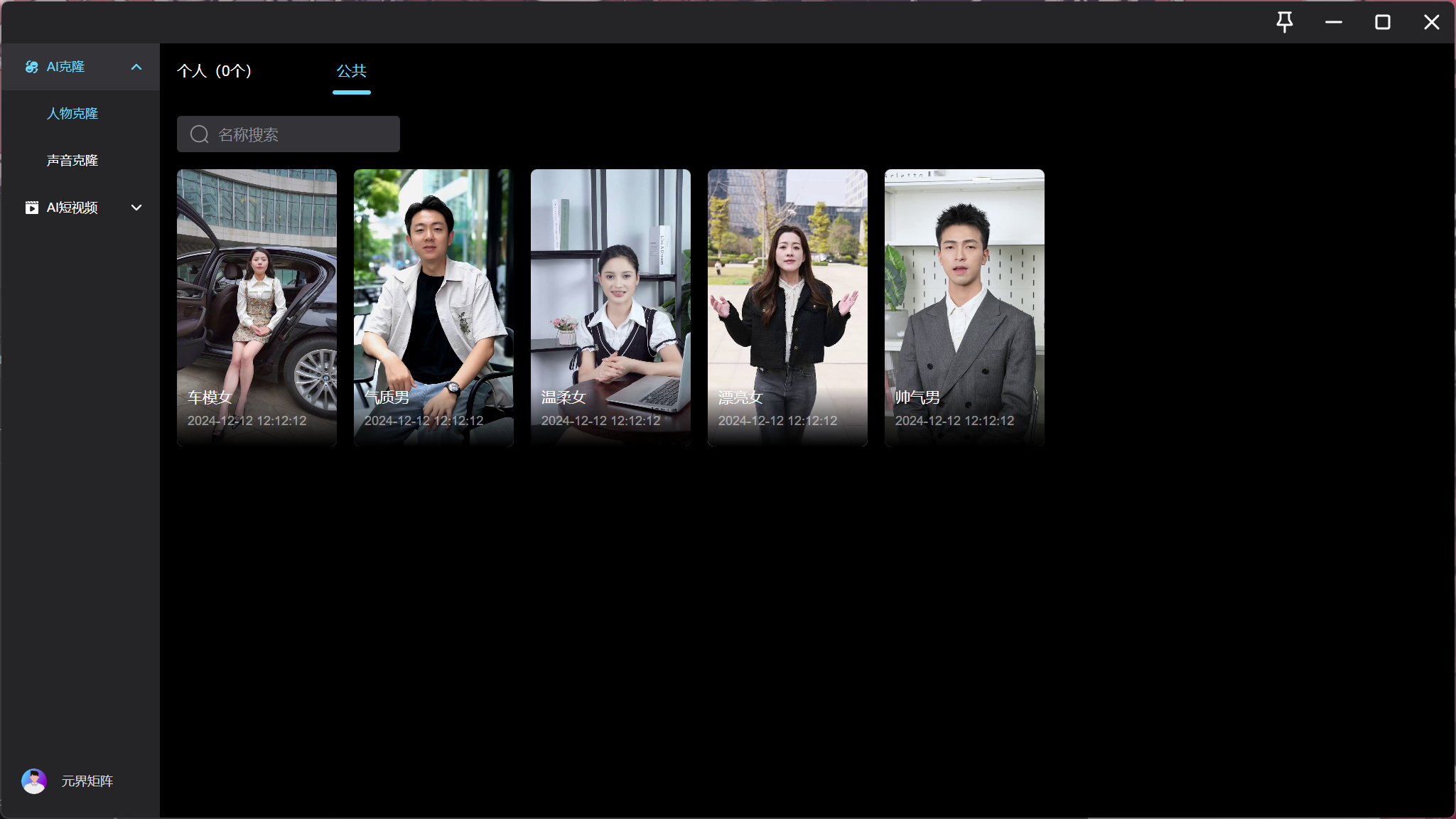Image resolution: width=1456 pixels, height=819 pixels.
Task: Close the application window
Action: point(1431,22)
